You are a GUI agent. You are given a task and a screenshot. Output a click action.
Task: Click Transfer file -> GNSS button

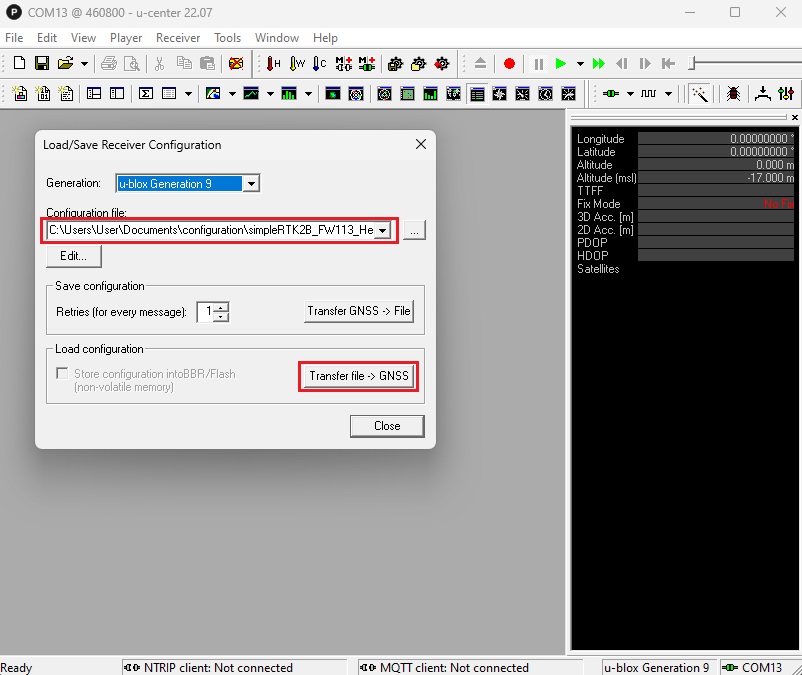(359, 376)
